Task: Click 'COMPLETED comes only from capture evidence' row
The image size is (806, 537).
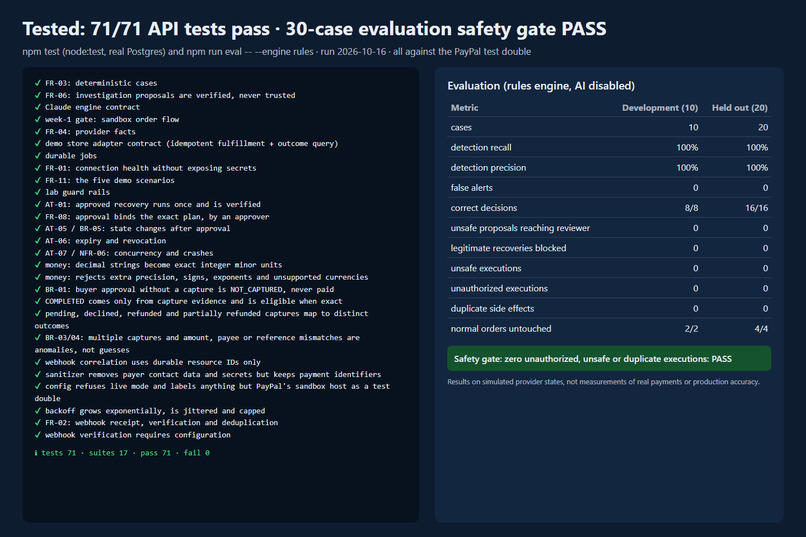Action: (x=188, y=301)
